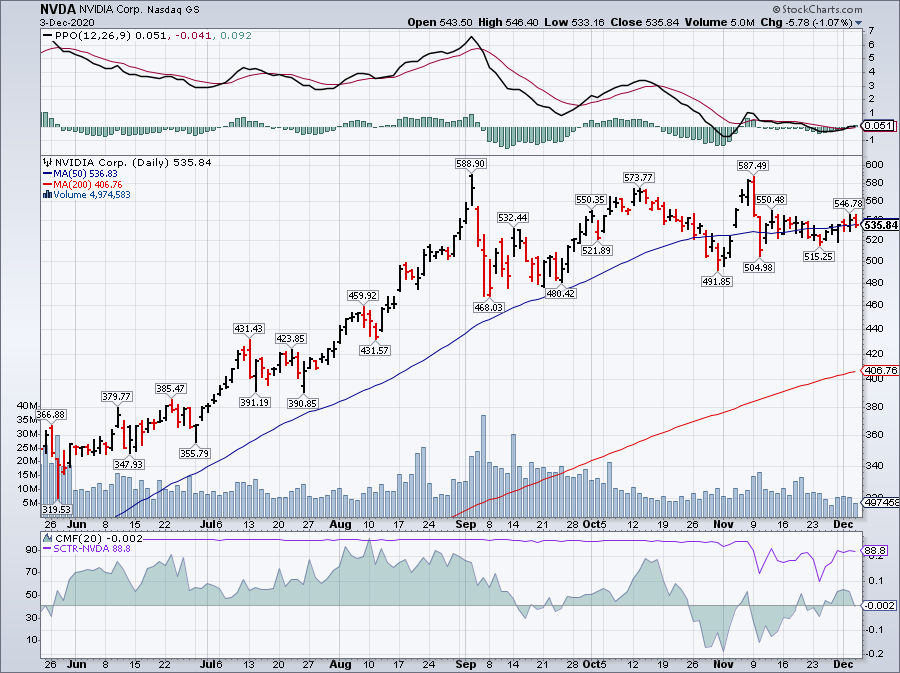
Task: Open the blue dropdown arrow beside Chg
Action: [859, 23]
